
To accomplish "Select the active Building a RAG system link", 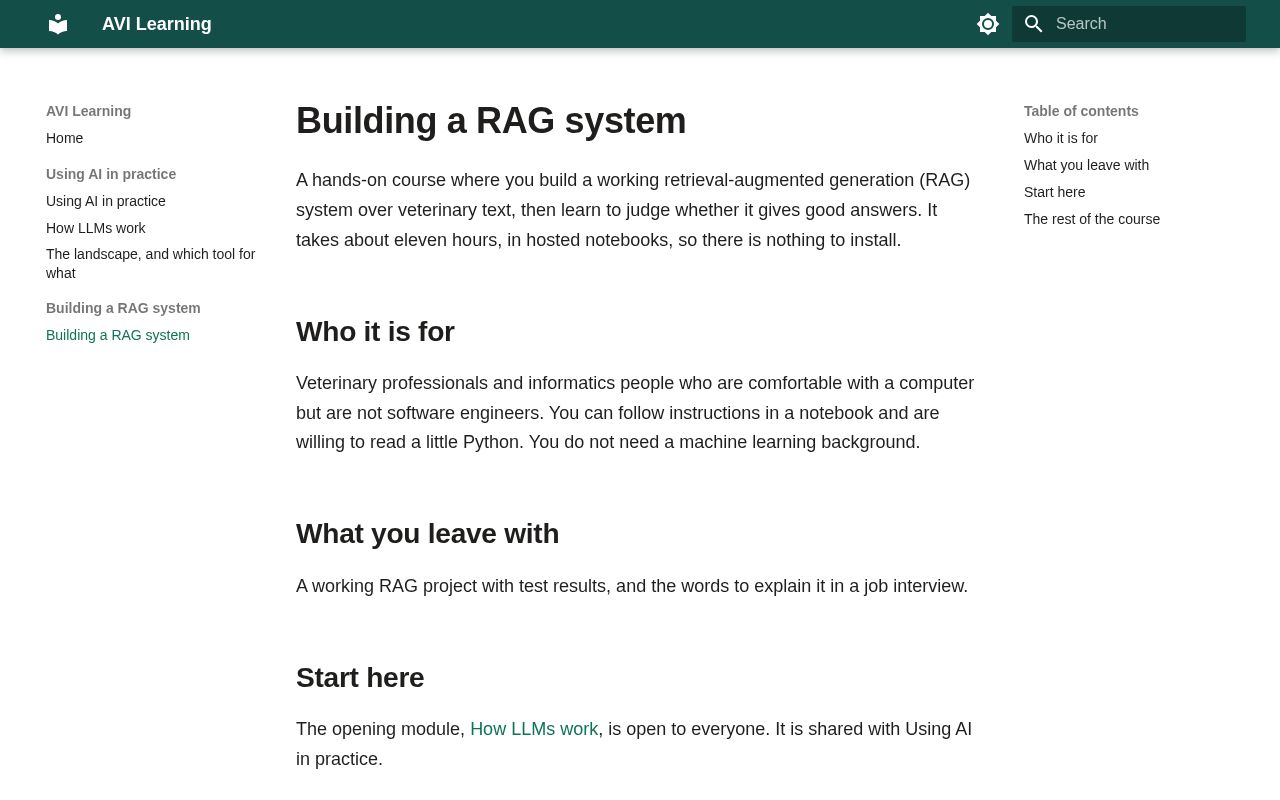I will [x=118, y=335].
